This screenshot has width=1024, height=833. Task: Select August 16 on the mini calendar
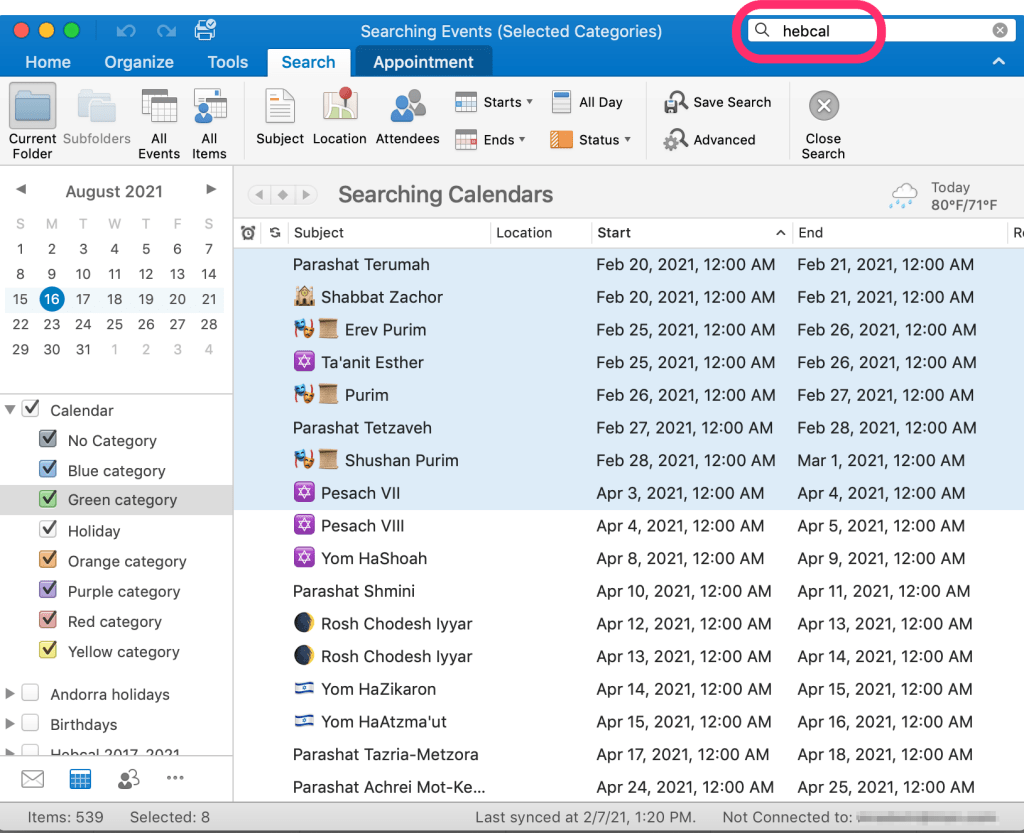(52, 298)
